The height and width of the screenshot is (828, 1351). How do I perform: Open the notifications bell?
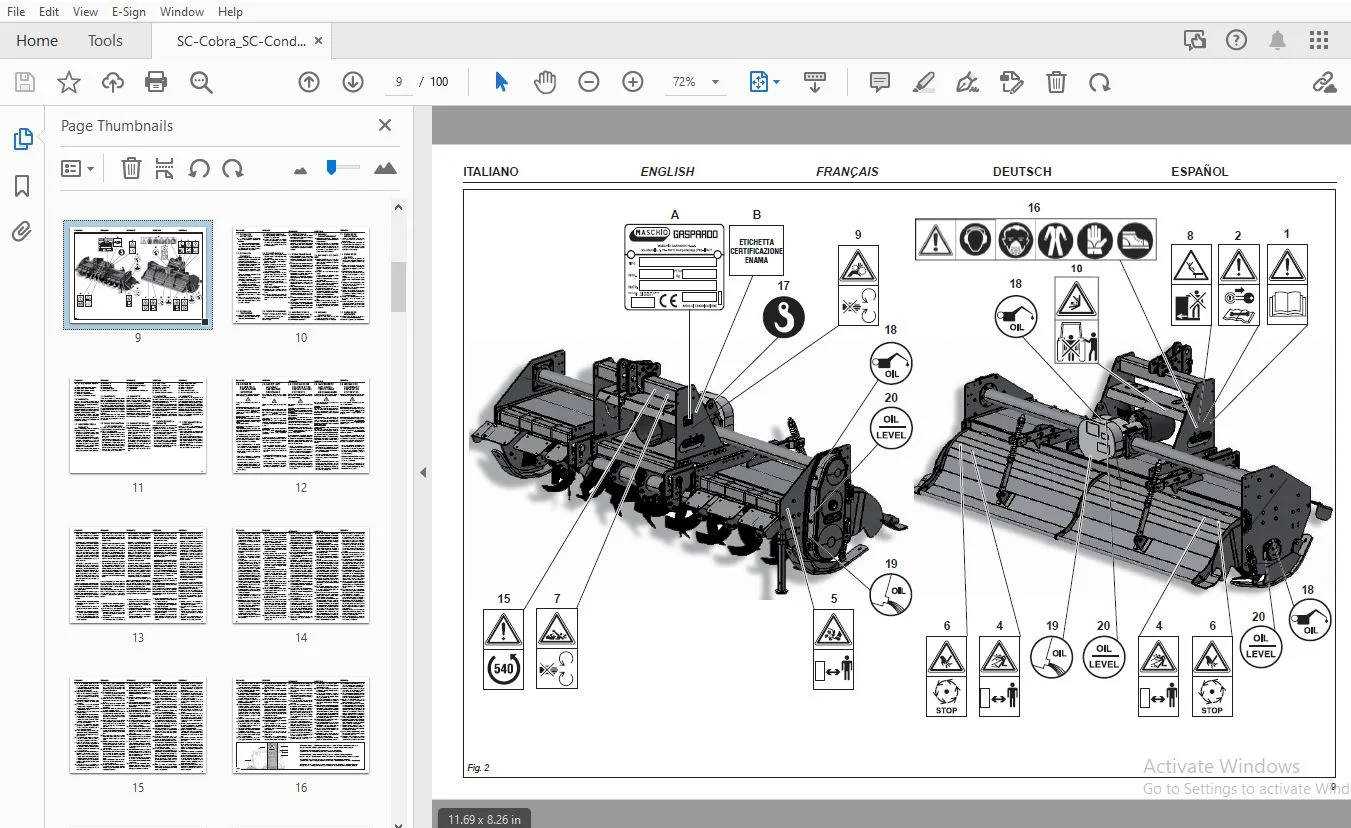point(1278,40)
